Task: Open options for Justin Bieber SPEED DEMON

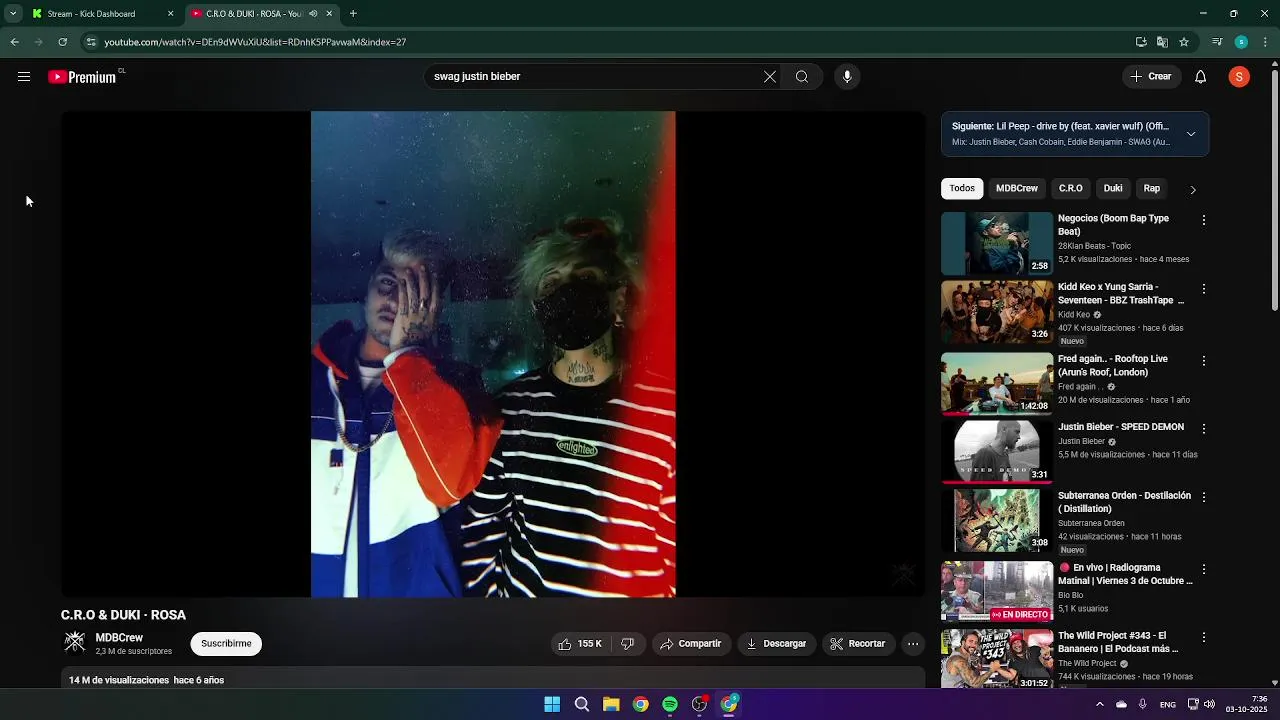Action: (x=1204, y=429)
